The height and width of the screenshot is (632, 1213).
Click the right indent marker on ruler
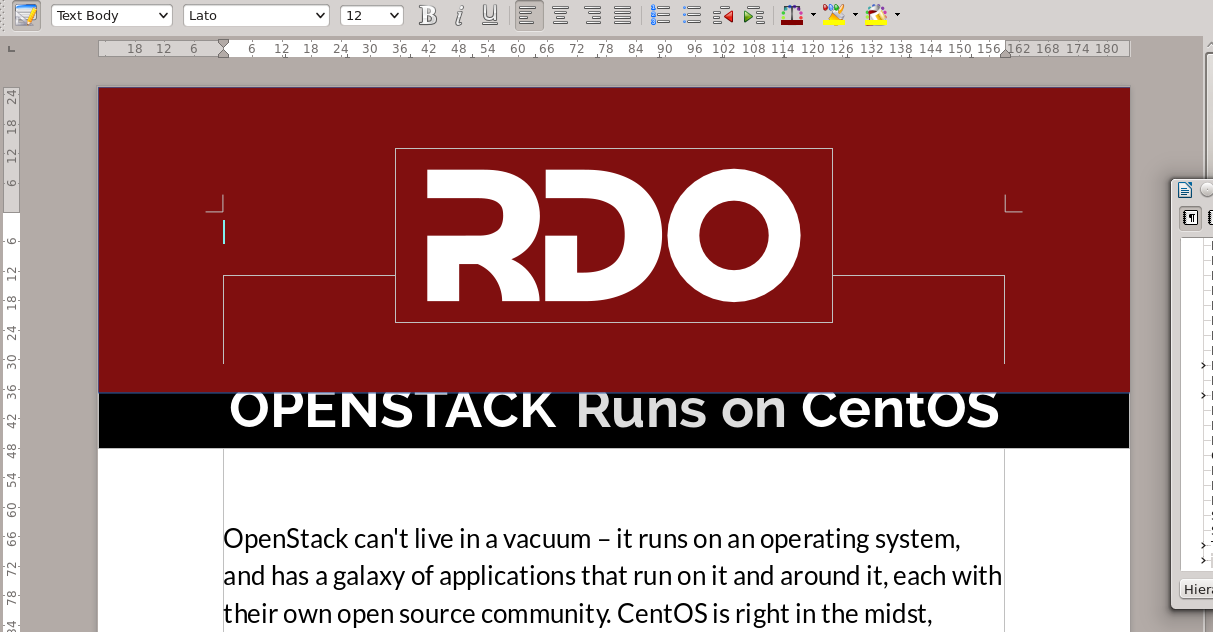click(x=1005, y=52)
